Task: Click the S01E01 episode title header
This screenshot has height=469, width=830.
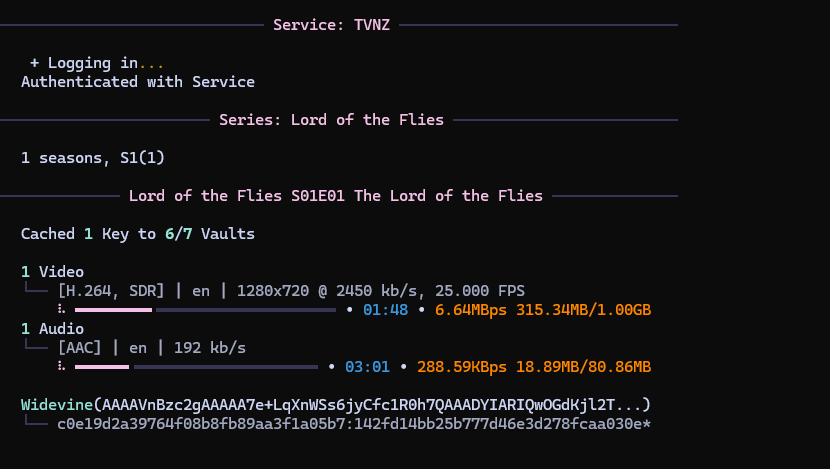Action: (x=336, y=196)
